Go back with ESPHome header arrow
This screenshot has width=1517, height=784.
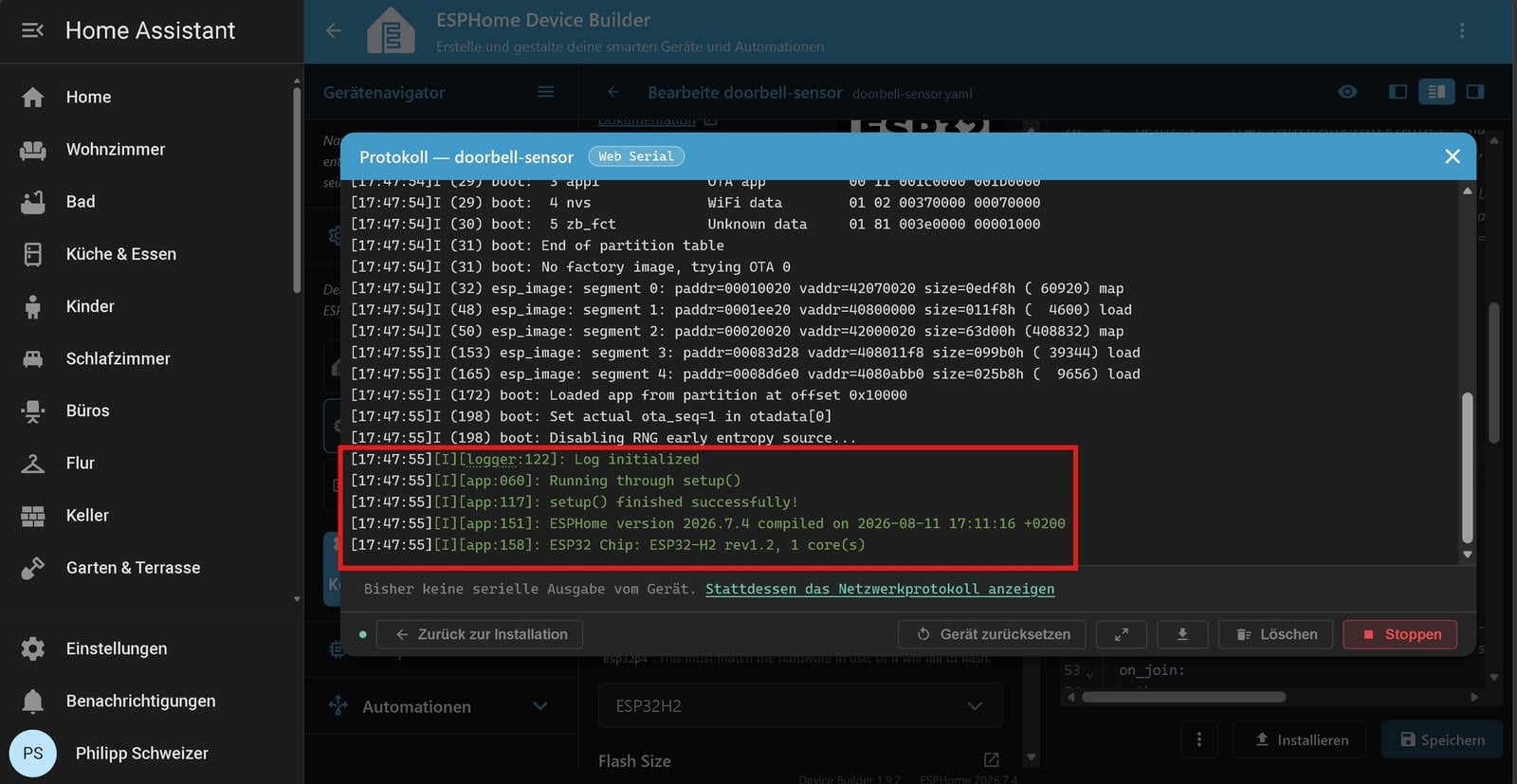pos(334,31)
